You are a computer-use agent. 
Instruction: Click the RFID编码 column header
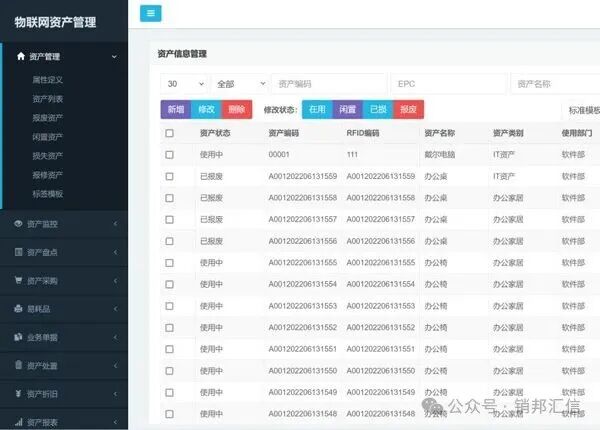(363, 133)
